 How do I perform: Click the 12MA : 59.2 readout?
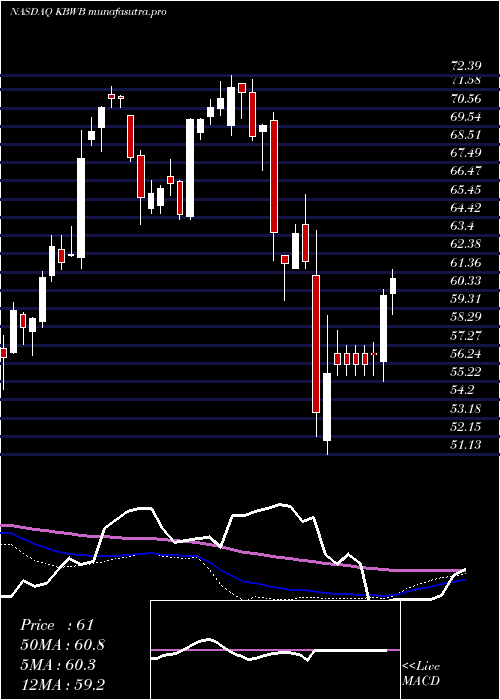click(63, 684)
